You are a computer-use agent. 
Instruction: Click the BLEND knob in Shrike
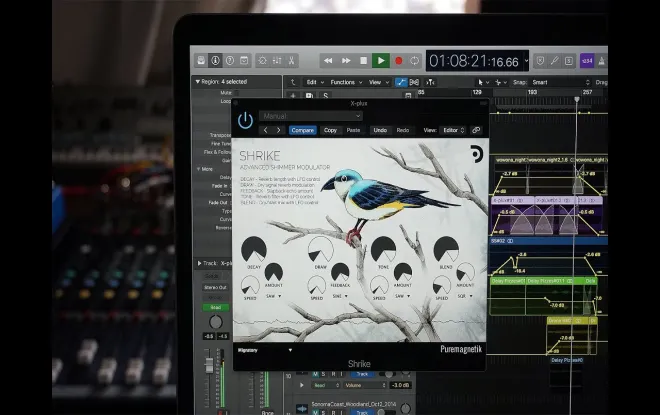[x=446, y=249]
